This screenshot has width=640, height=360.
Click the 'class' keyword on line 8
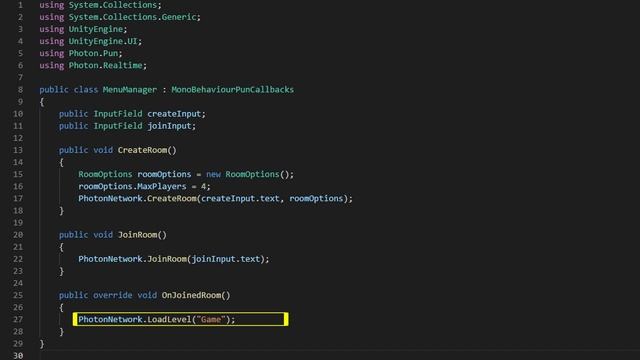click(86, 90)
